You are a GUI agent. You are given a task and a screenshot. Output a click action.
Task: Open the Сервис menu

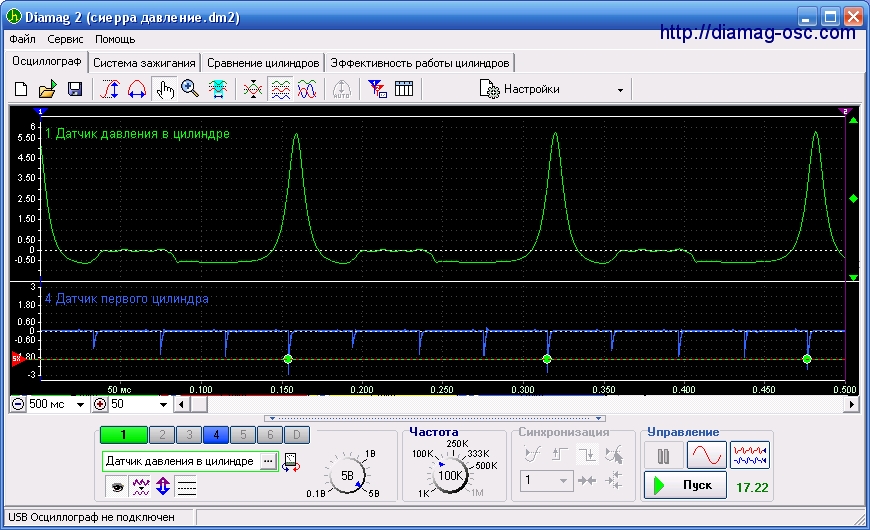pos(65,40)
